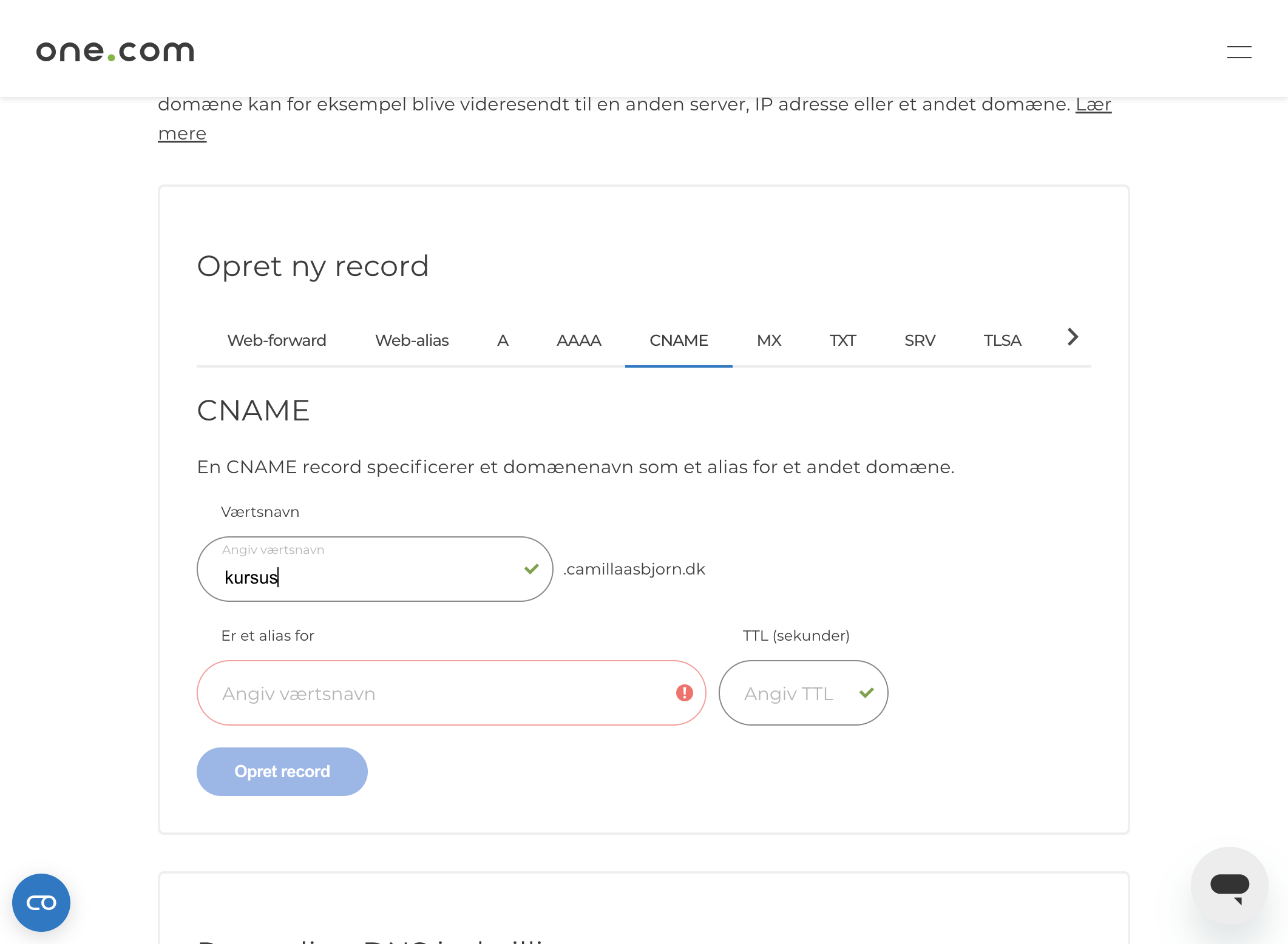This screenshot has width=1288, height=944.
Task: Open the SRV record tab
Action: click(920, 340)
